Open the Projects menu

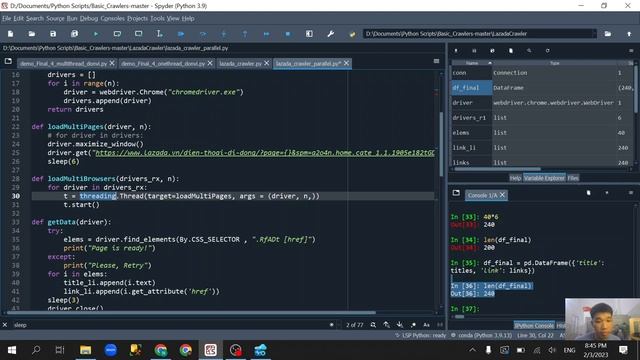pos(137,18)
